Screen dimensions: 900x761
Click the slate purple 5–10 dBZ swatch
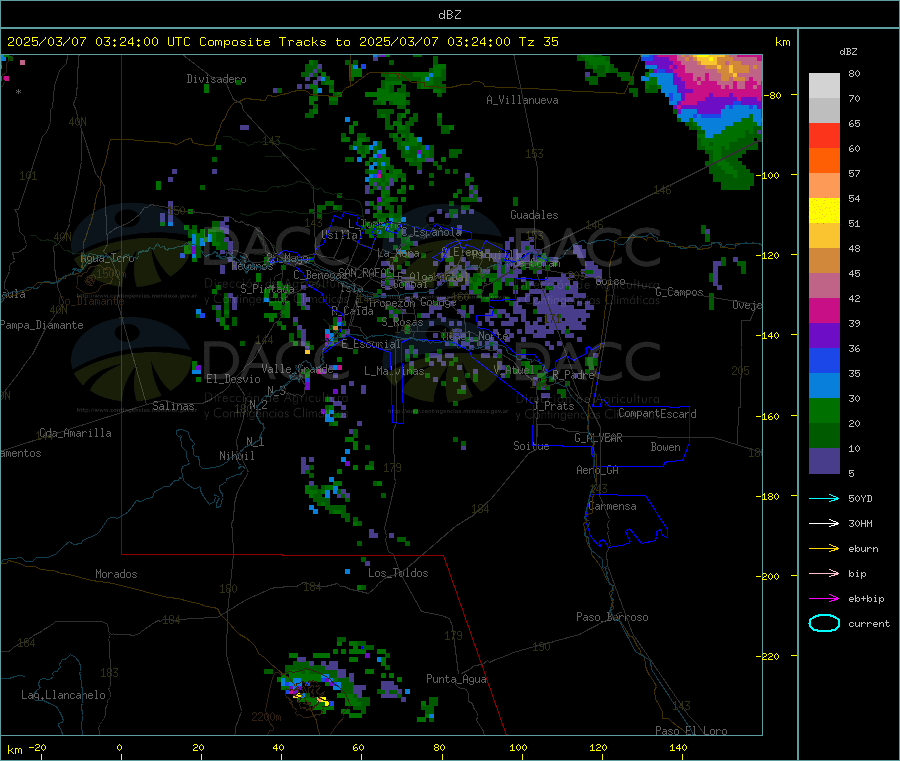click(x=824, y=461)
